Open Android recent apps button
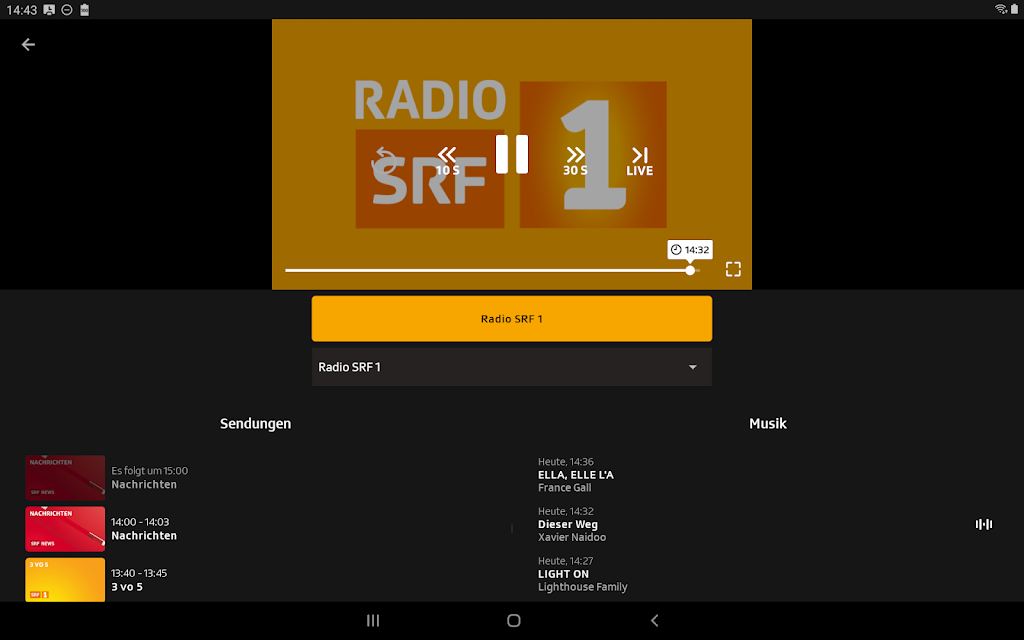The height and width of the screenshot is (640, 1024). 373,620
